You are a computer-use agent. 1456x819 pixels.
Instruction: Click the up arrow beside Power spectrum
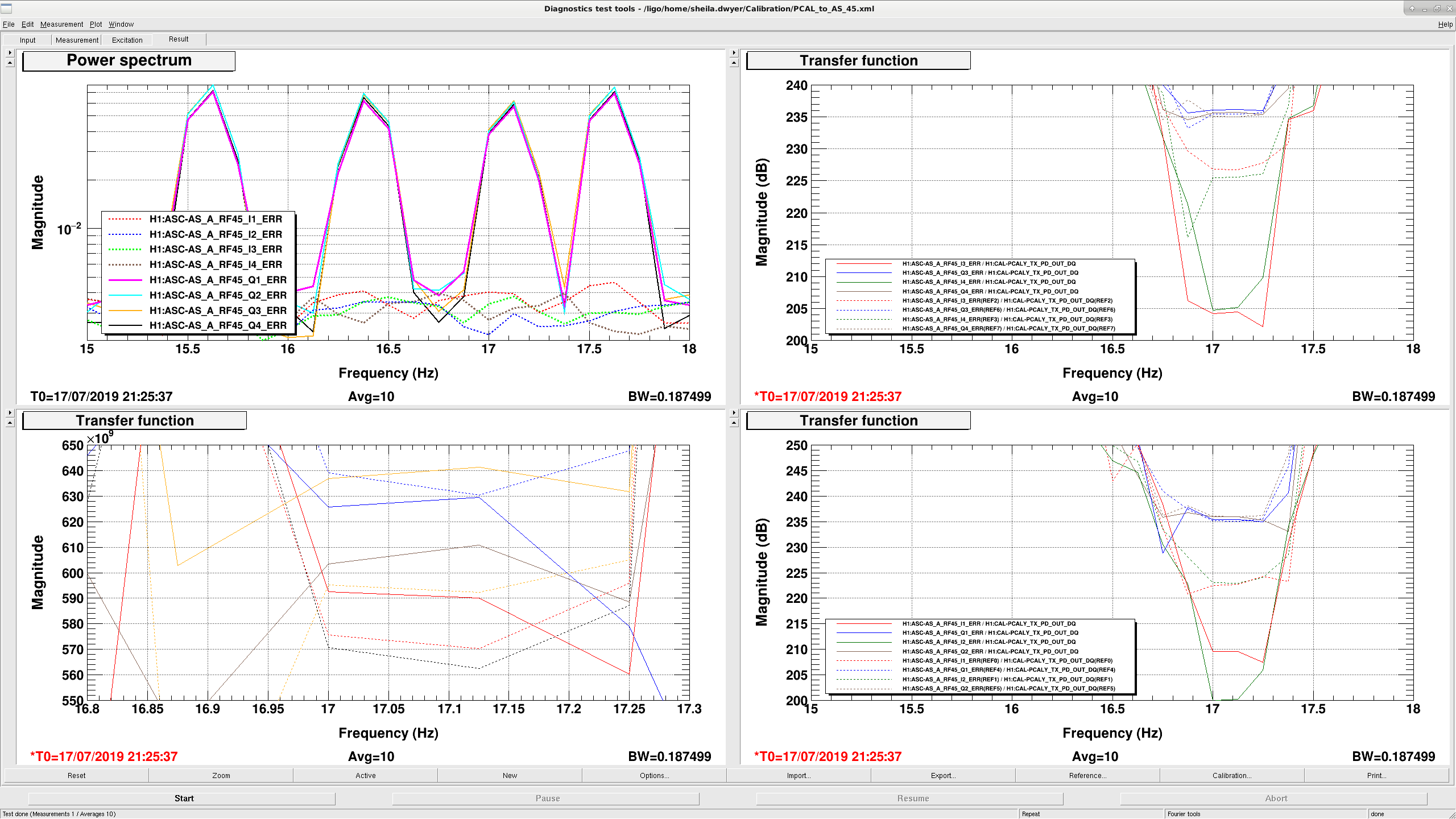tap(10, 63)
